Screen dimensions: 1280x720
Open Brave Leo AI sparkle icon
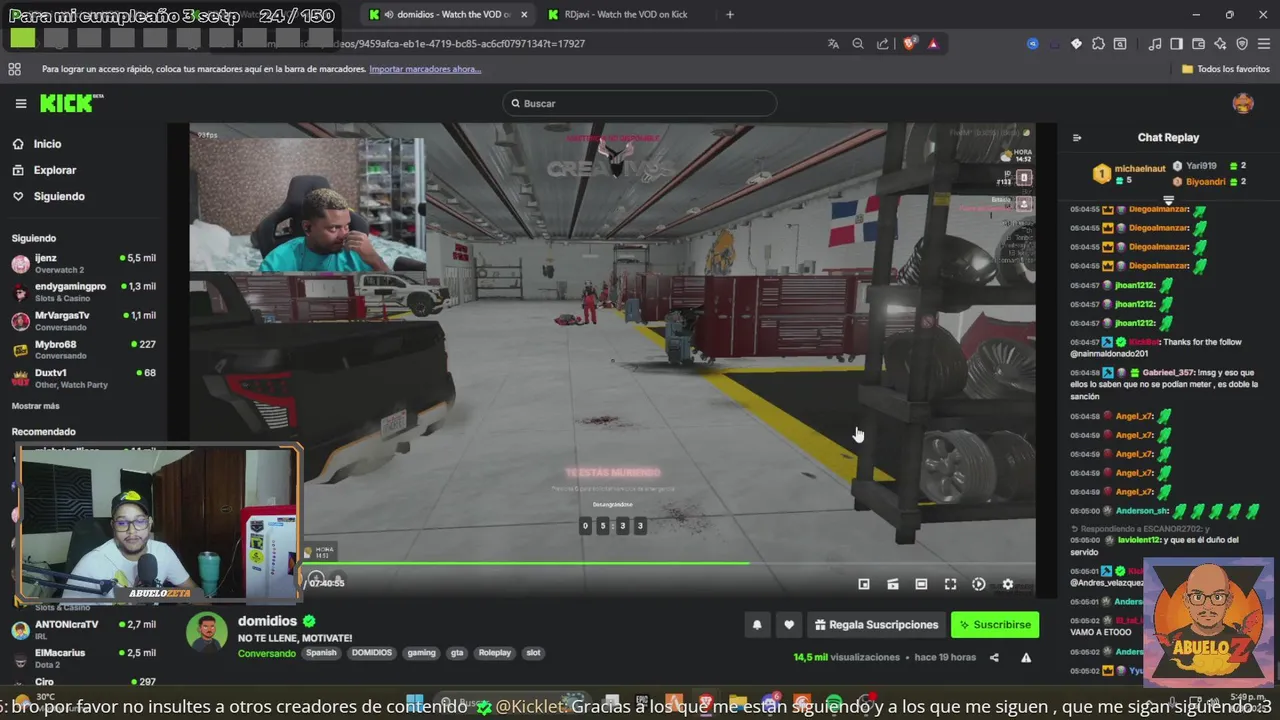[x=1220, y=44]
